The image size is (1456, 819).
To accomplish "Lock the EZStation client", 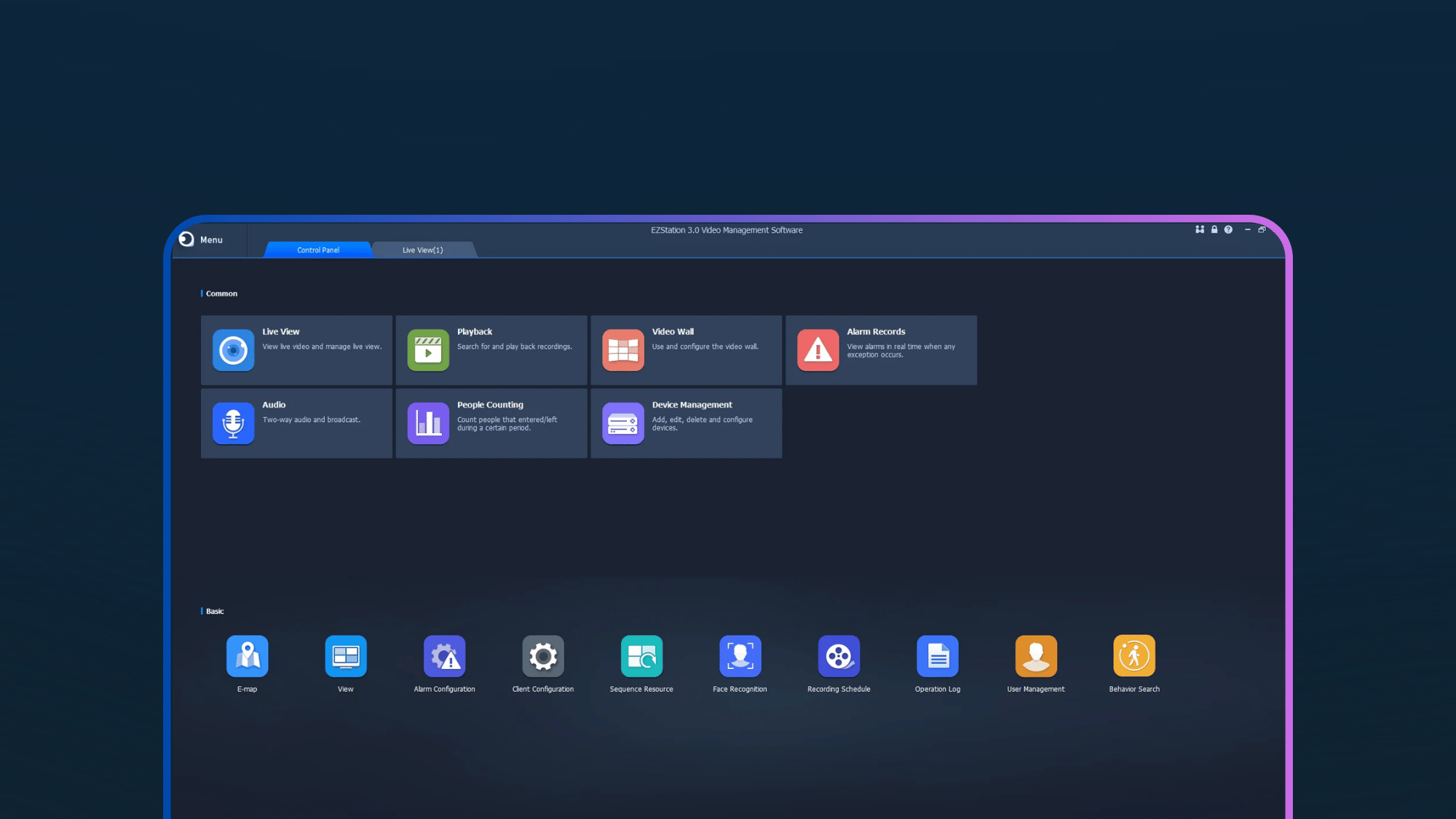I will [x=1214, y=229].
